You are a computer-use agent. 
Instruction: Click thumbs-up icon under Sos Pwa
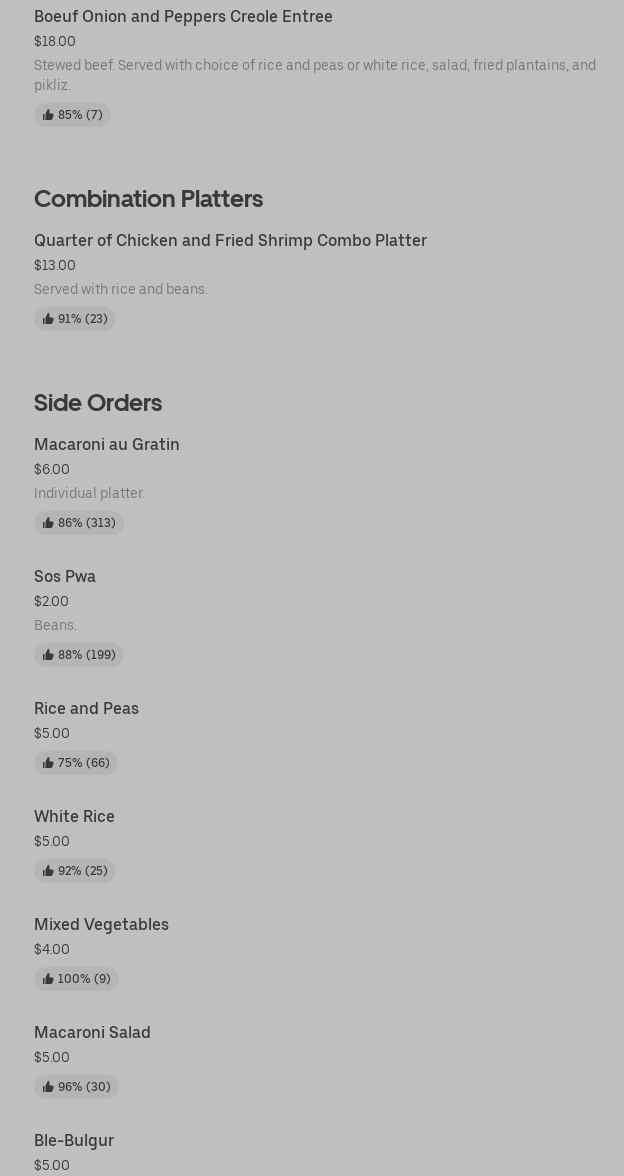[x=48, y=655]
